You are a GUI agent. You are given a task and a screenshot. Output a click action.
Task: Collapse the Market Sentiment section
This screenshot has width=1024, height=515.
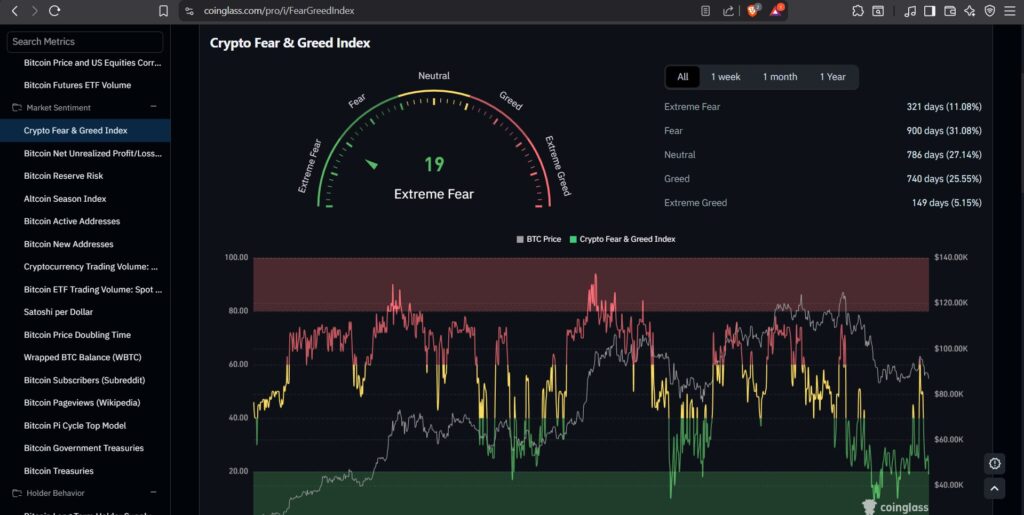[x=153, y=107]
